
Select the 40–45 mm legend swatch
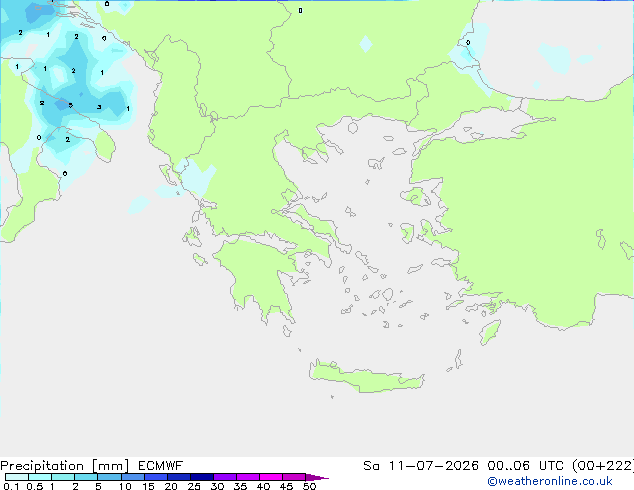coord(271,477)
